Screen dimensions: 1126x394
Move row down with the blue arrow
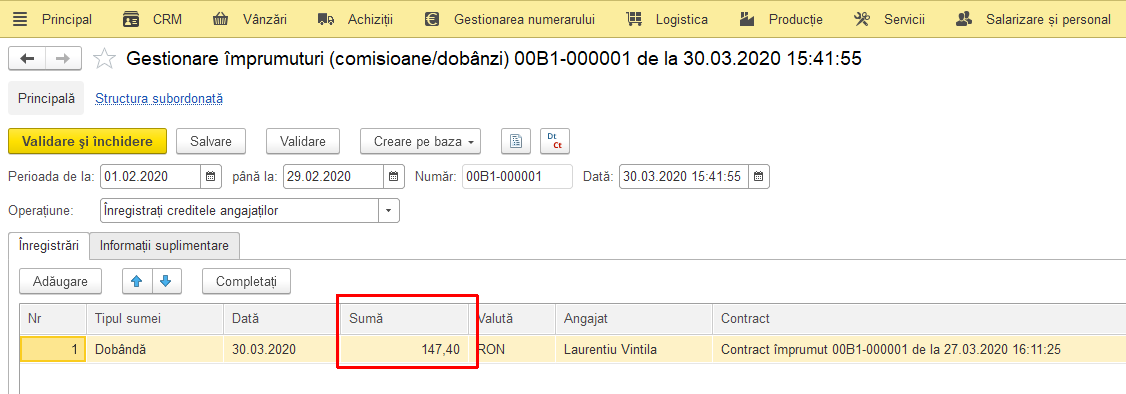point(166,281)
